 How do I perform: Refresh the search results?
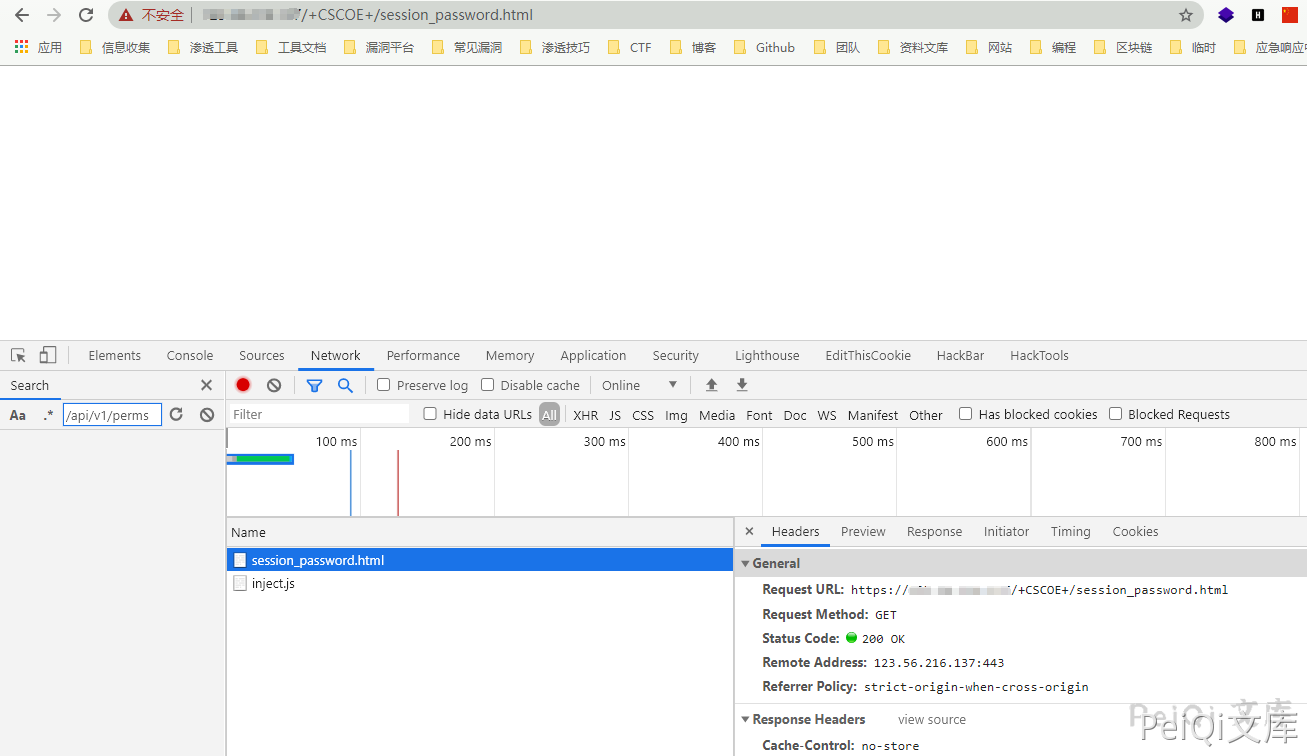click(x=176, y=414)
